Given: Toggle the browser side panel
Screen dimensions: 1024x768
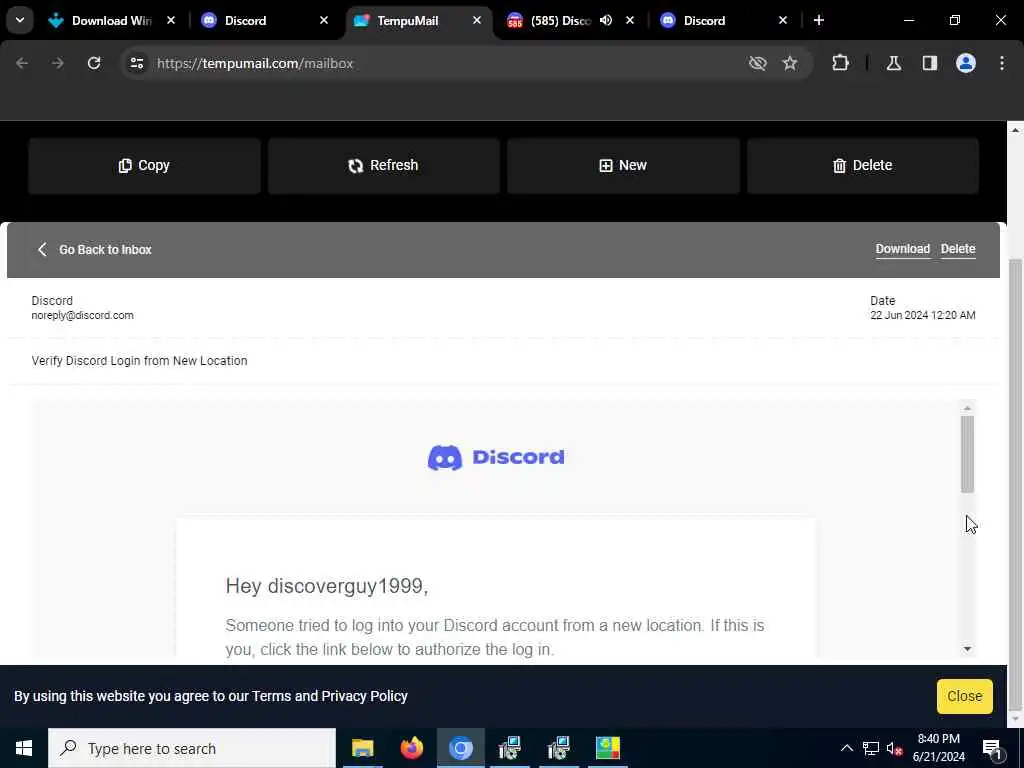Looking at the screenshot, I should pos(930,63).
